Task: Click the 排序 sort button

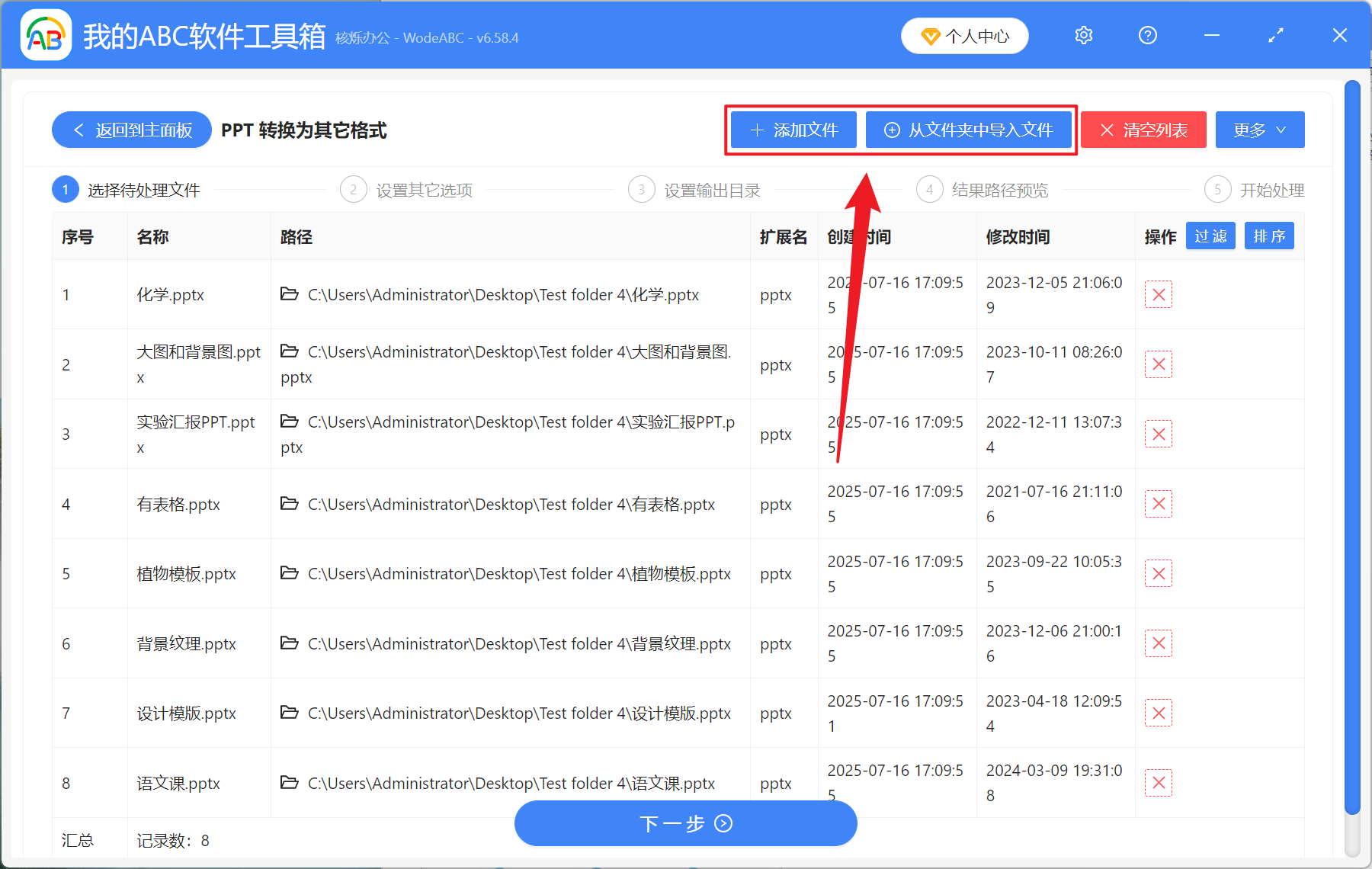Action: pos(1268,236)
